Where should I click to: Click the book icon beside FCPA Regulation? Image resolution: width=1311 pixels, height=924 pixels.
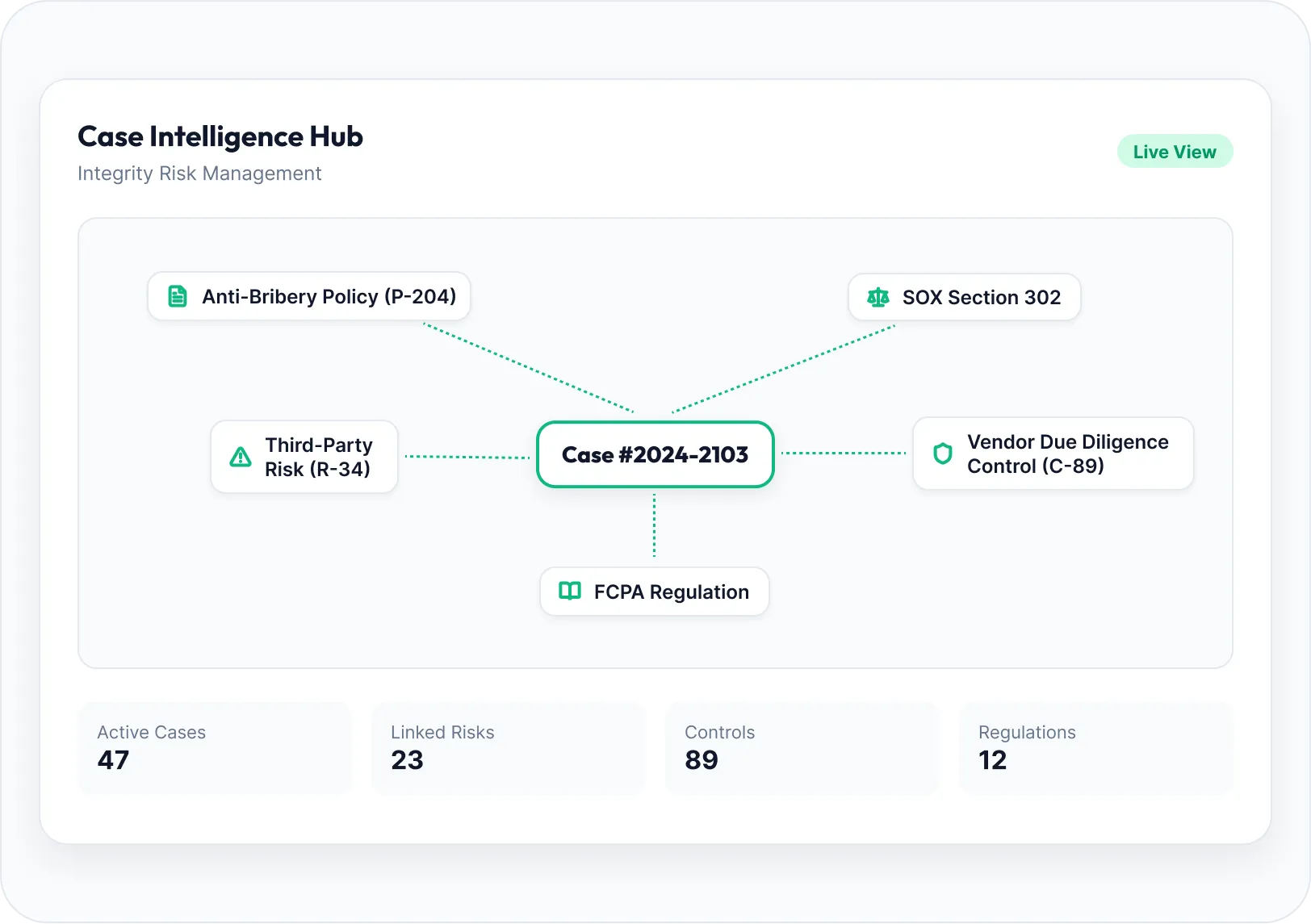tap(570, 591)
